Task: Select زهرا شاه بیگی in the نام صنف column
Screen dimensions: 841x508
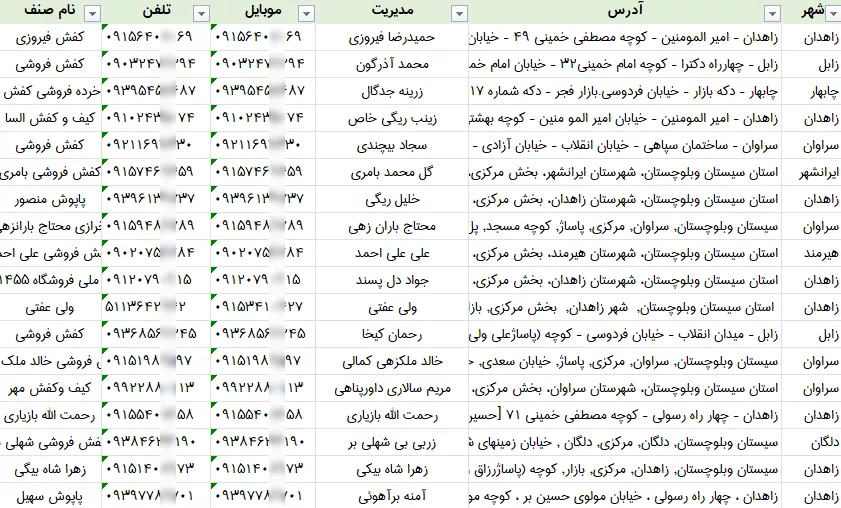Action: tap(50, 469)
